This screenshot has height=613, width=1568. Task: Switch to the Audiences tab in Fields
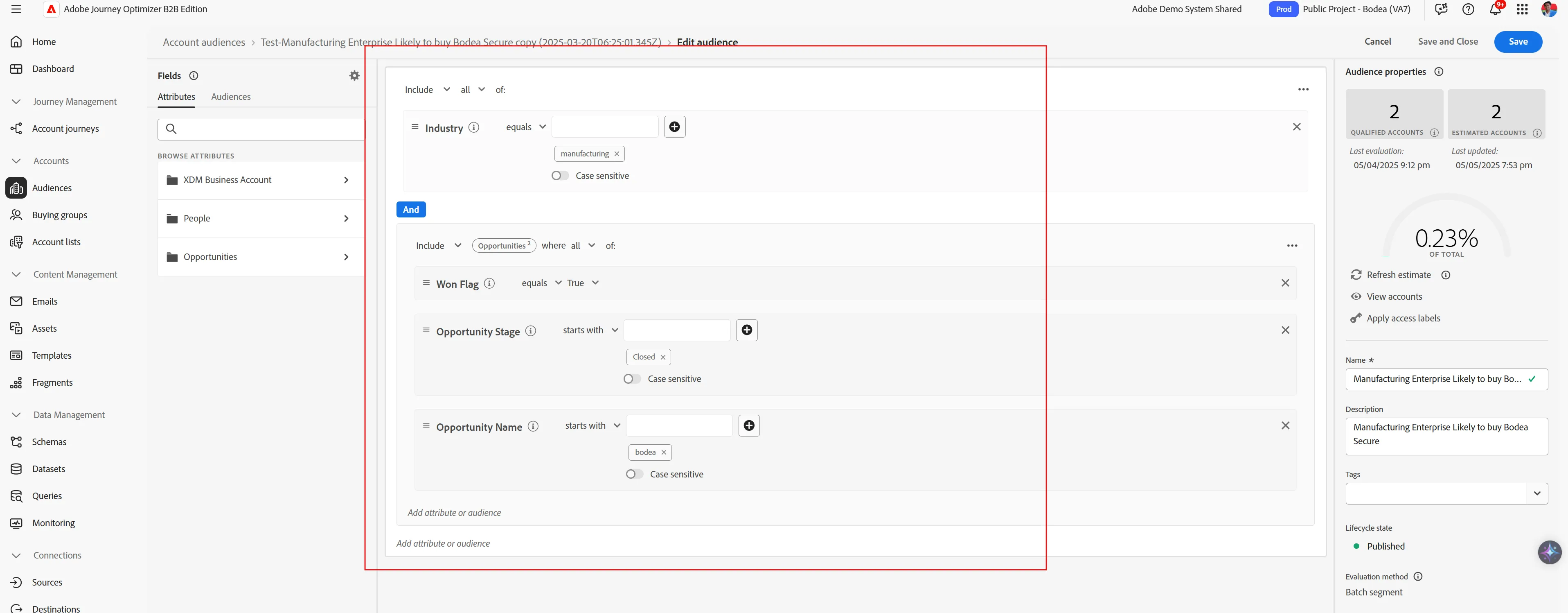click(x=231, y=97)
